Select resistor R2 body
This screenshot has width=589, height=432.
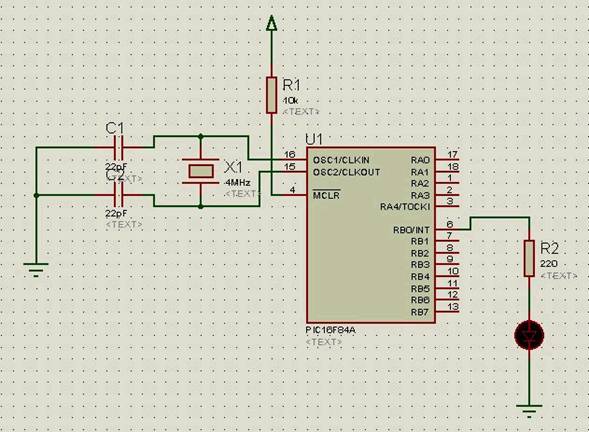pyautogui.click(x=529, y=259)
